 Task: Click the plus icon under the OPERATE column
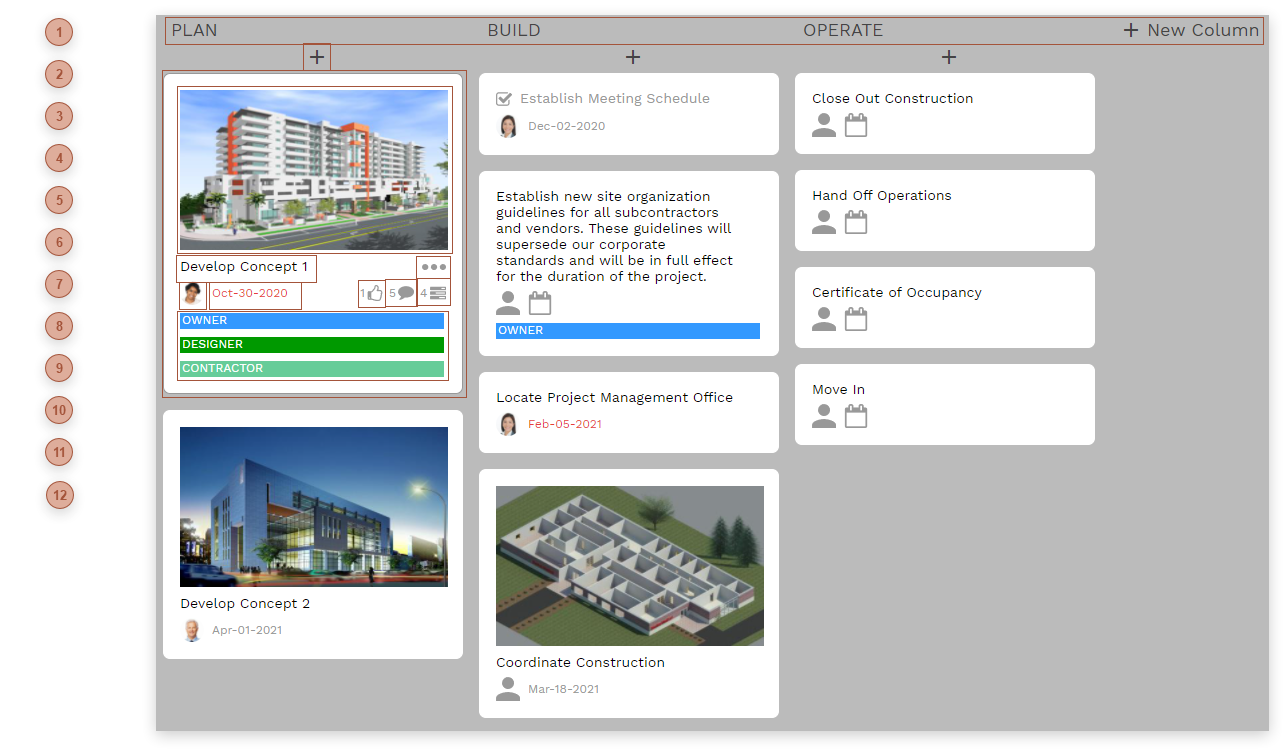(948, 57)
